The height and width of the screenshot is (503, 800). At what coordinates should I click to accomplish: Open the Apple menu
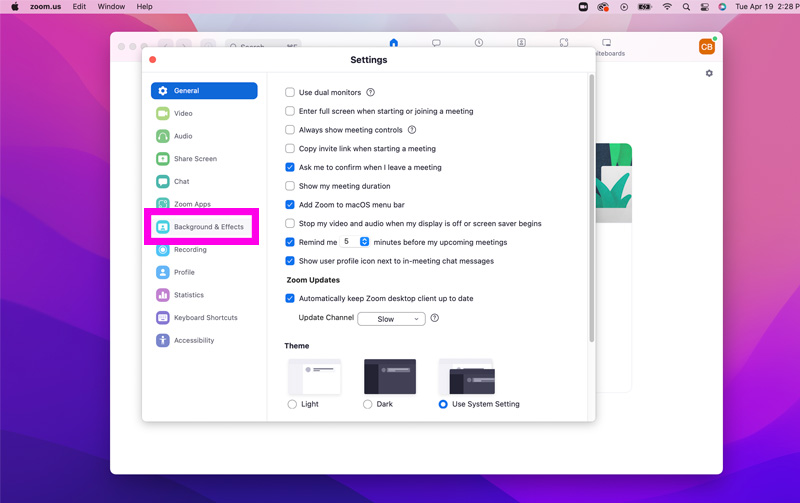tap(15, 7)
